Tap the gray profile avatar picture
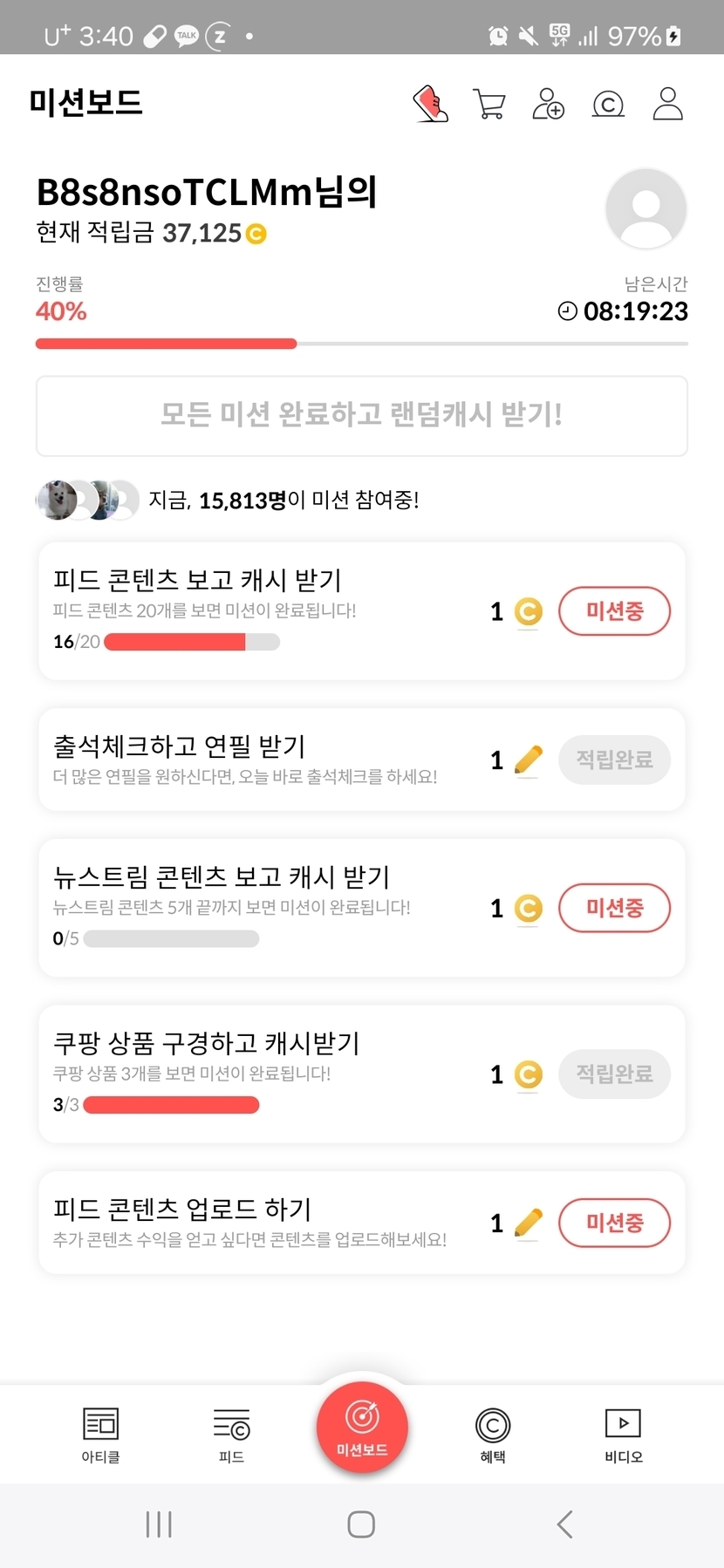Image resolution: width=724 pixels, height=1568 pixels. [645, 209]
